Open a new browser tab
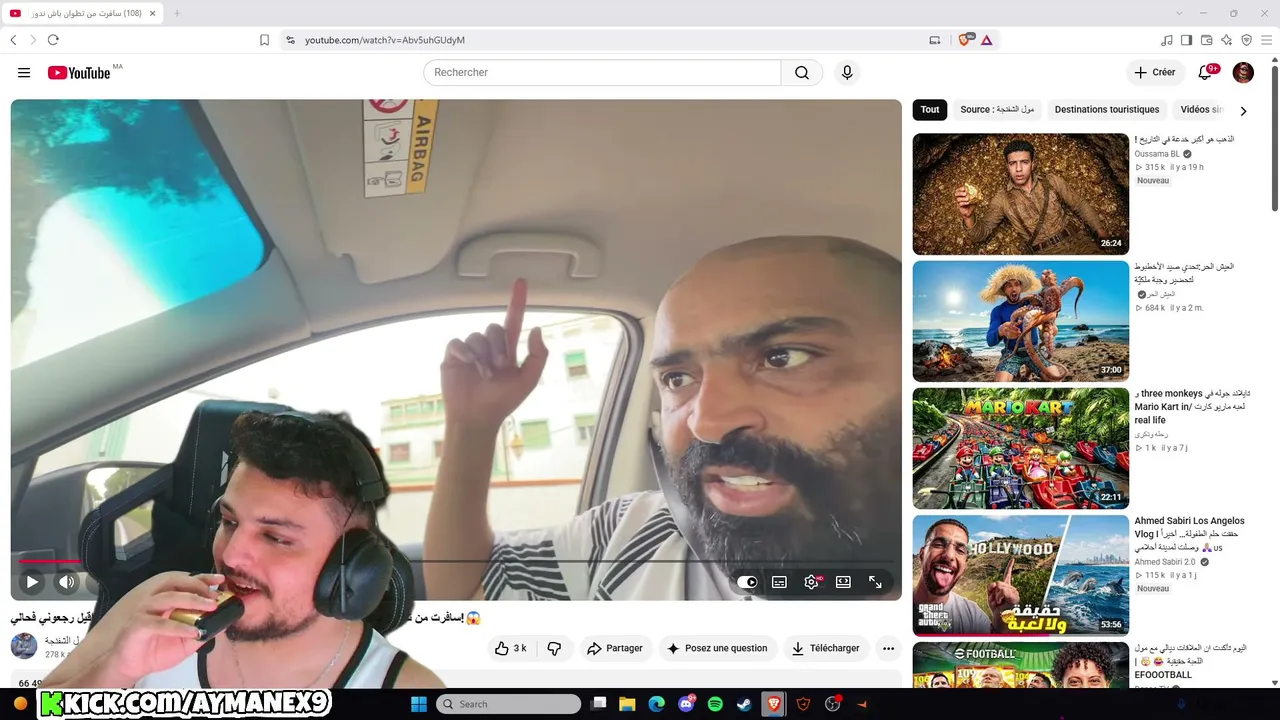Image resolution: width=1280 pixels, height=720 pixels. tap(177, 13)
